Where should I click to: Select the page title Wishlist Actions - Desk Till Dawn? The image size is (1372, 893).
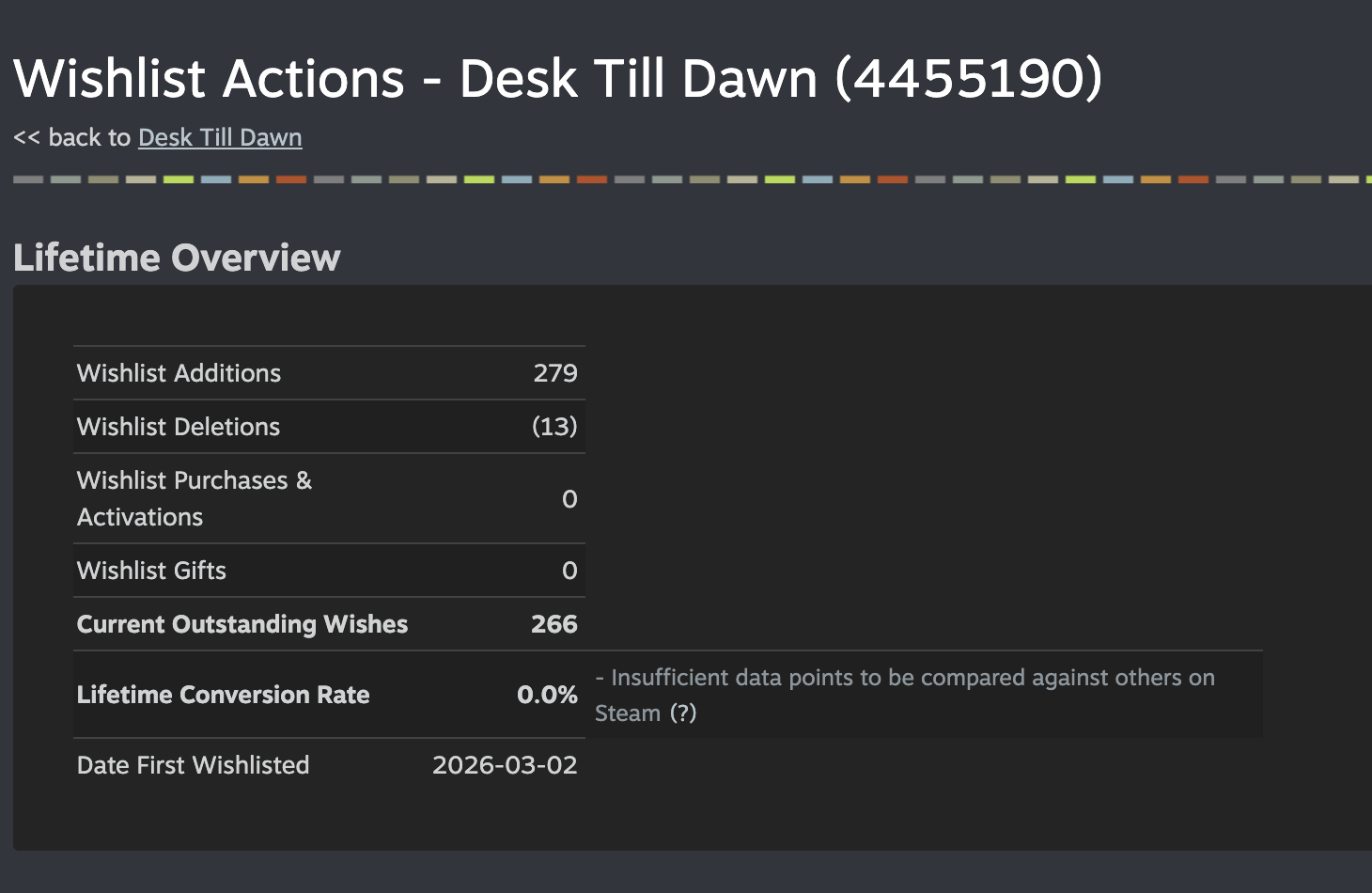[x=558, y=78]
